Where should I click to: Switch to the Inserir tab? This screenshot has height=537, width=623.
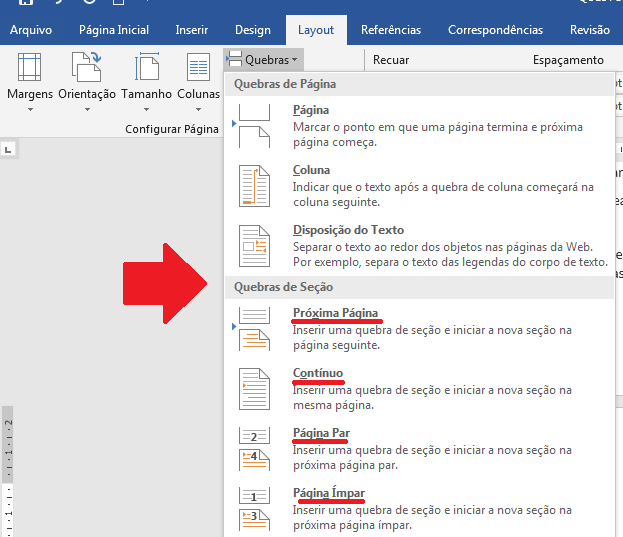tap(191, 30)
